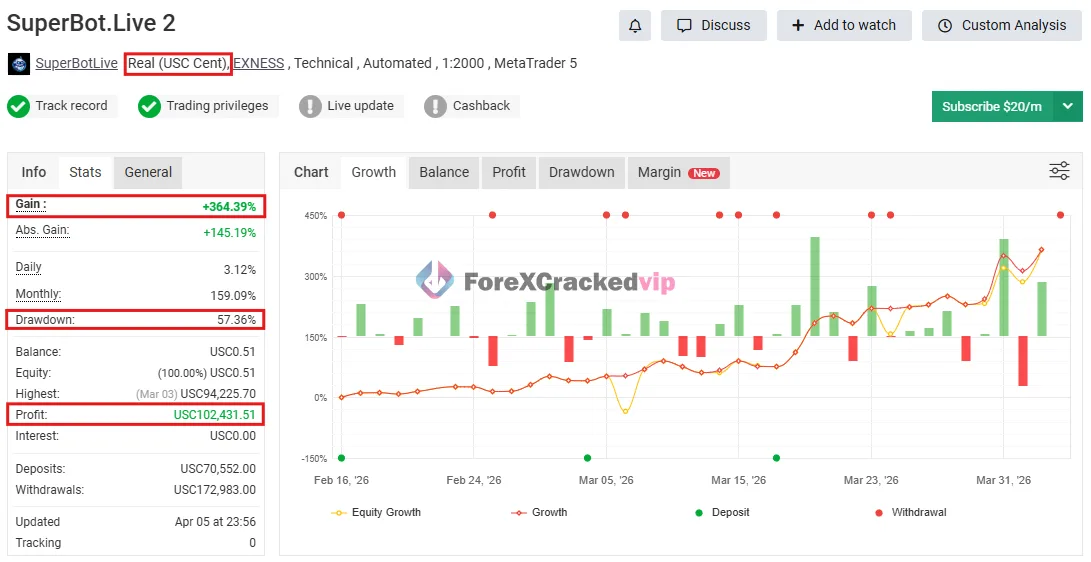Screen dimensions: 1091x562
Task: Expand the Subscribe dropdown arrow
Action: [1067, 106]
